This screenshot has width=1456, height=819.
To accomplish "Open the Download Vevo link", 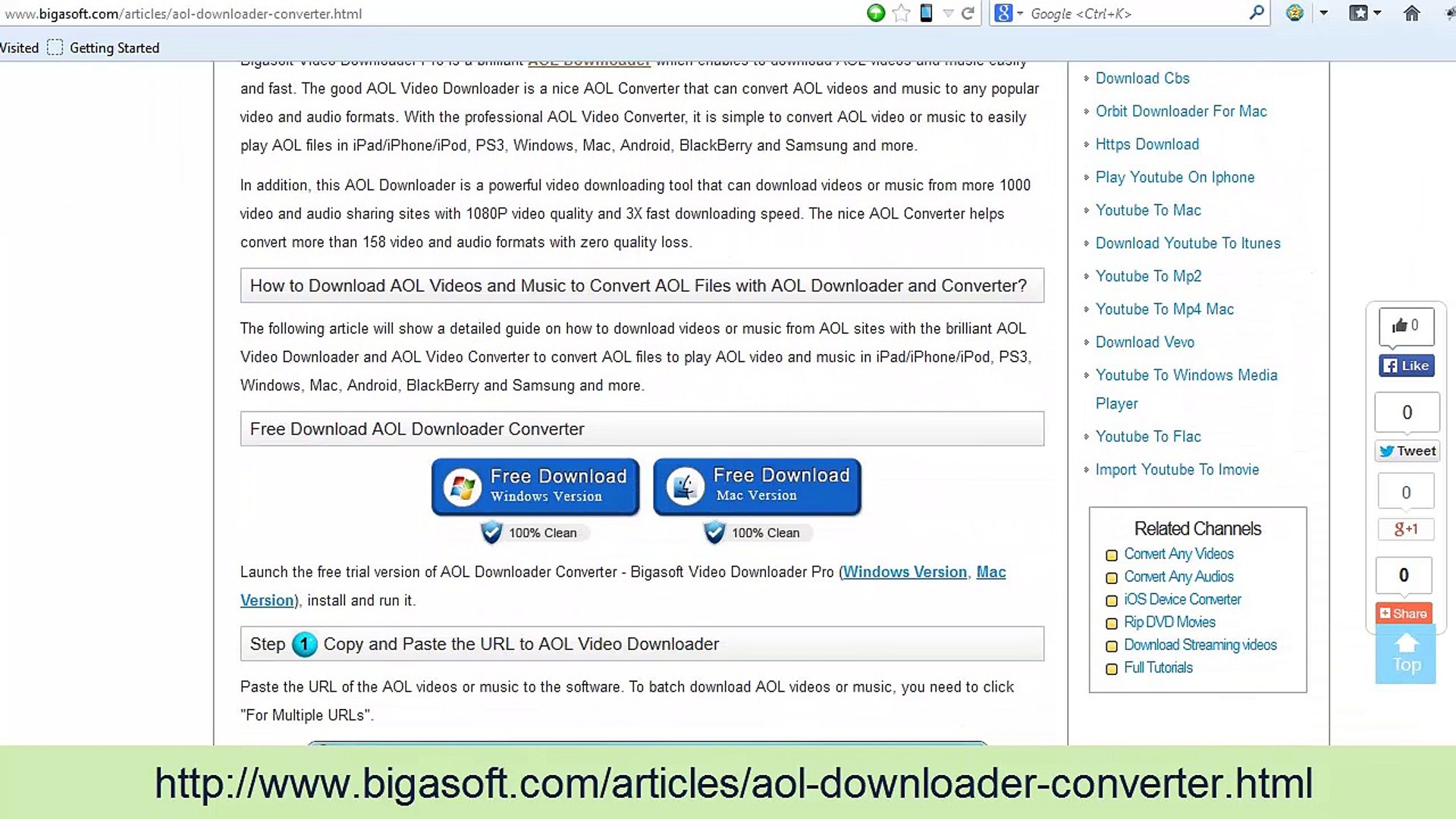I will 1144,342.
